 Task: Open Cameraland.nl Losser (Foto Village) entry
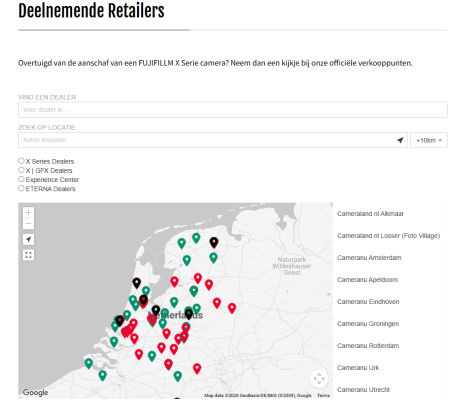click(x=388, y=236)
